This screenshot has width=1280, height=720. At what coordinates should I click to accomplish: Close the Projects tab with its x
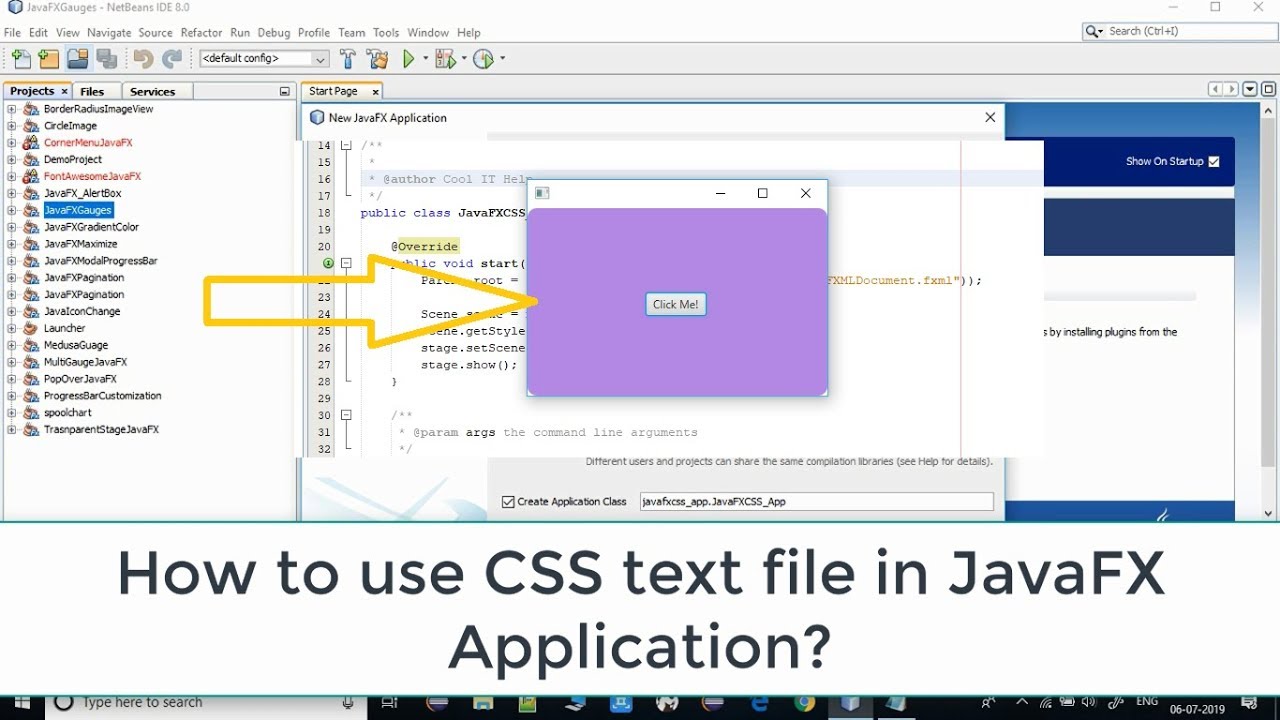click(x=65, y=91)
